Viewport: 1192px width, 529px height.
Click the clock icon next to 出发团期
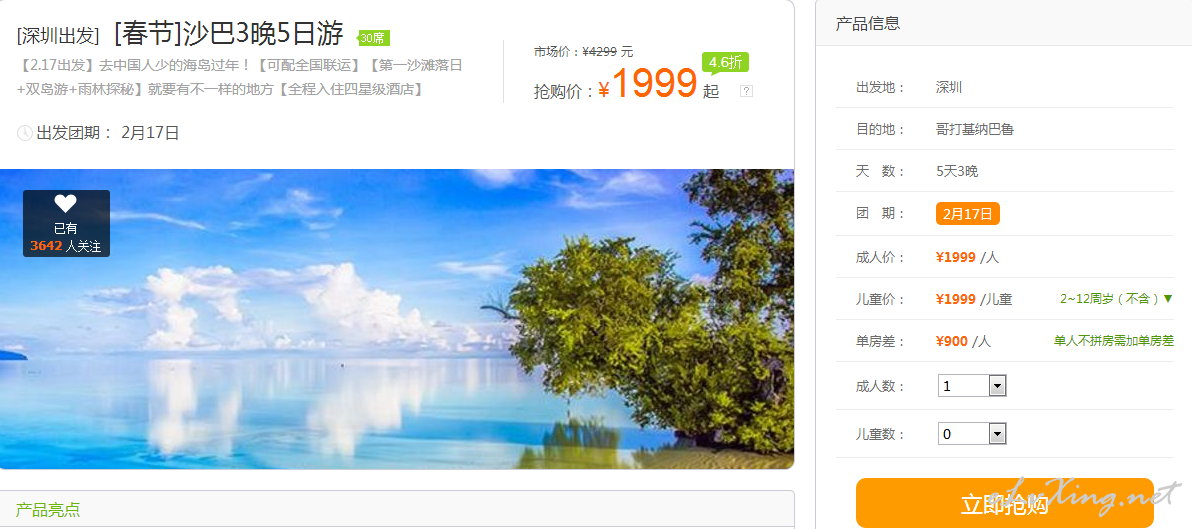pos(24,133)
